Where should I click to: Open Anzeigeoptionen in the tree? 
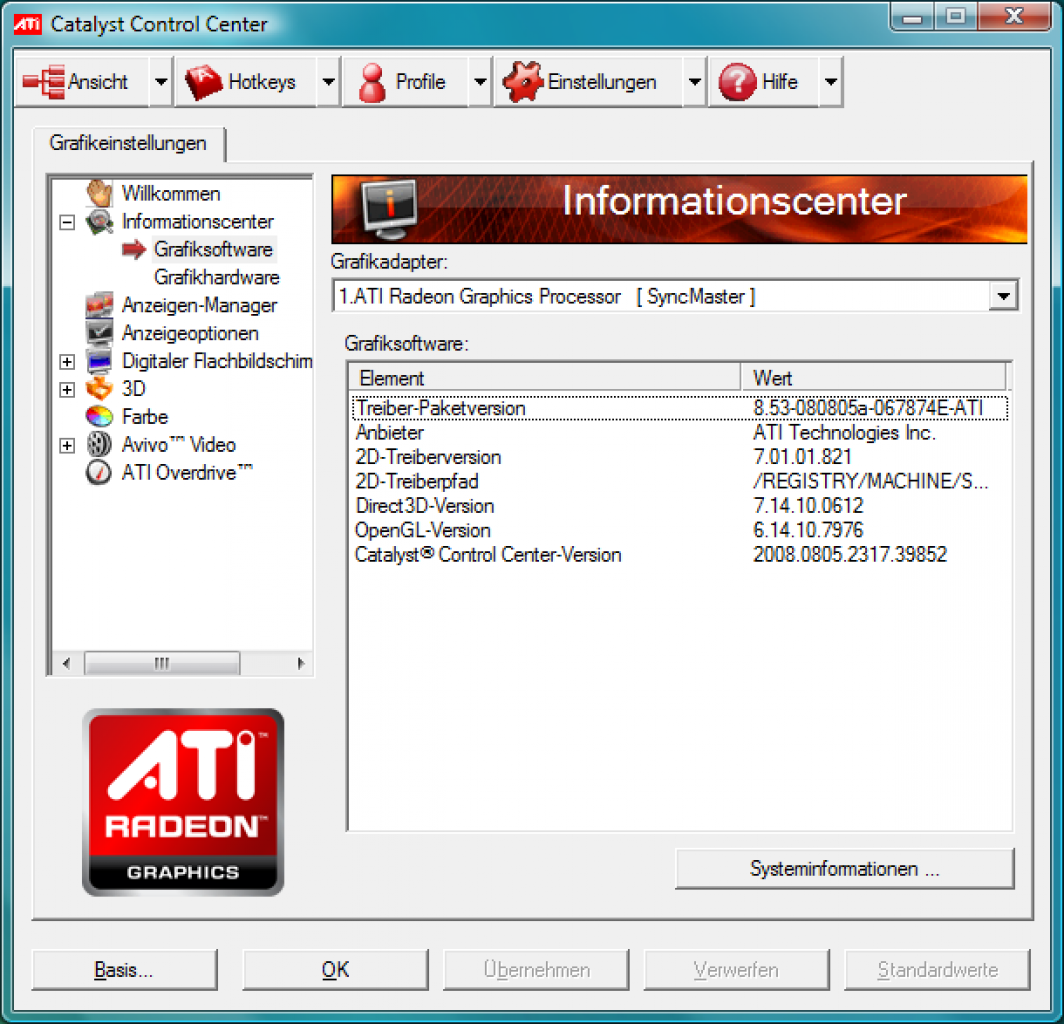(190, 333)
